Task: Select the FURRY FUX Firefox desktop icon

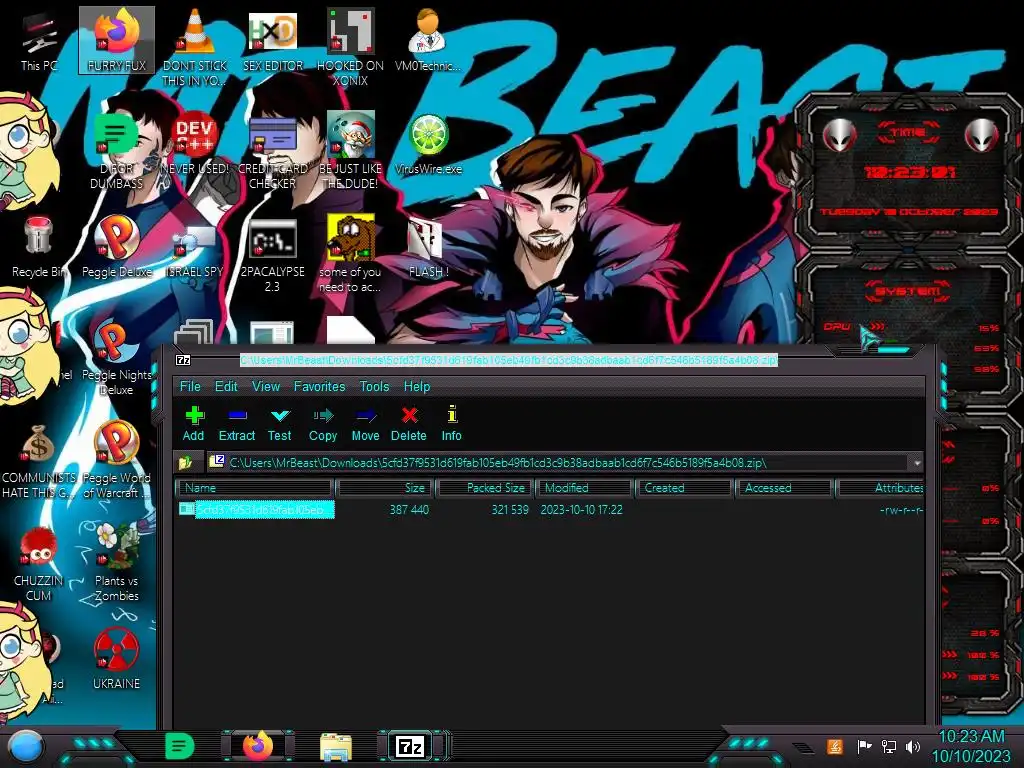Action: 117,40
